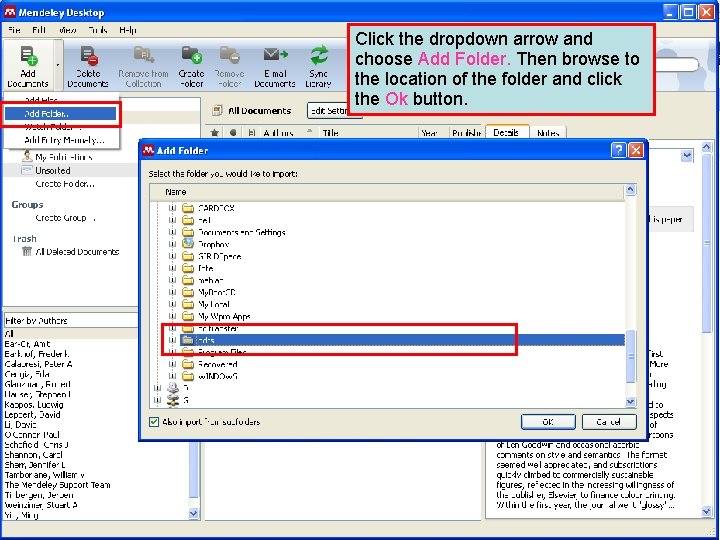Click the Unsorted collection icon
Image resolution: width=720 pixels, height=540 pixels.
(x=27, y=170)
